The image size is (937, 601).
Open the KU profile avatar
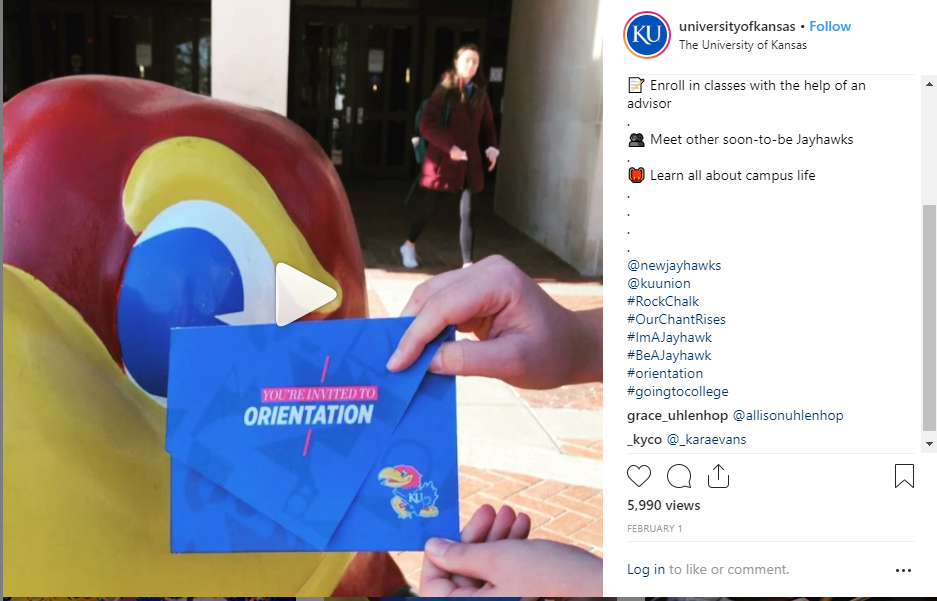[647, 35]
